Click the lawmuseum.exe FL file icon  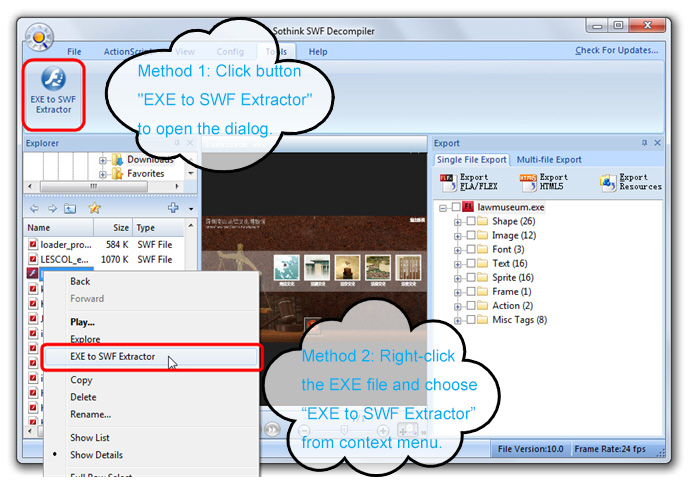(x=468, y=207)
